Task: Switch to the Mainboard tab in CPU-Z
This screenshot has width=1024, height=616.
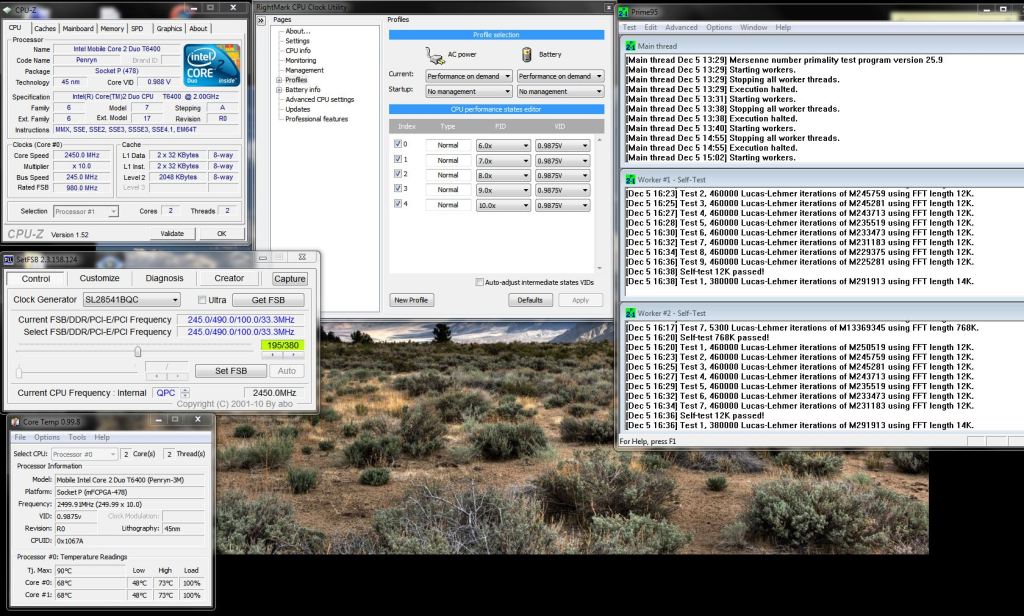Action: tap(78, 29)
